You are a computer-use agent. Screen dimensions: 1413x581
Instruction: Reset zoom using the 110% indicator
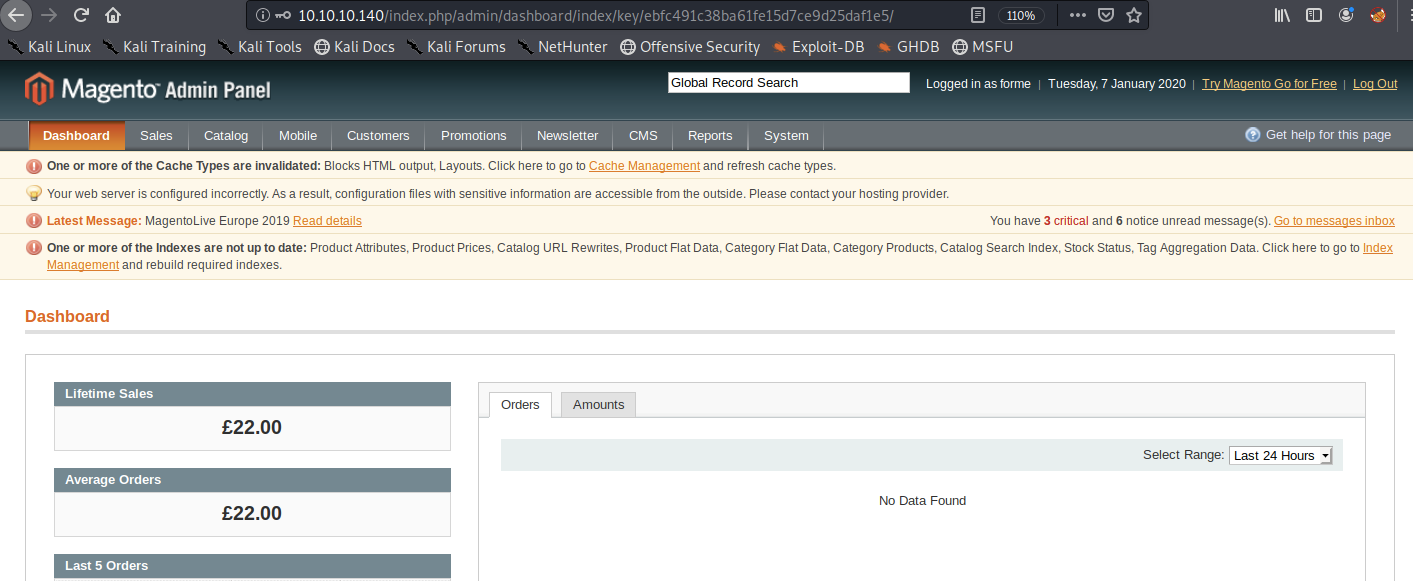click(x=1021, y=15)
